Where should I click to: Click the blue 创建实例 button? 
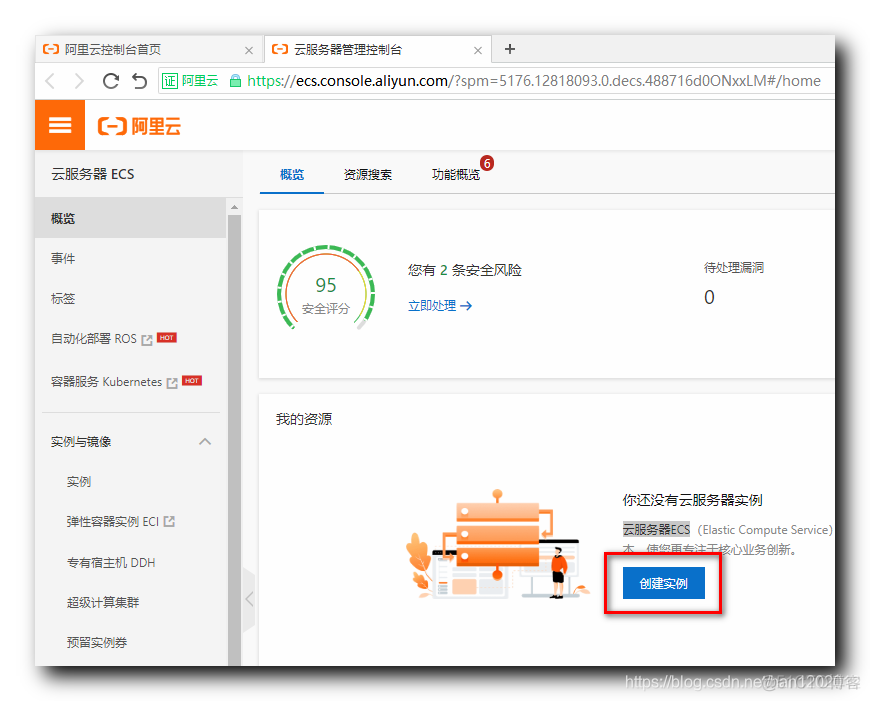tap(664, 583)
